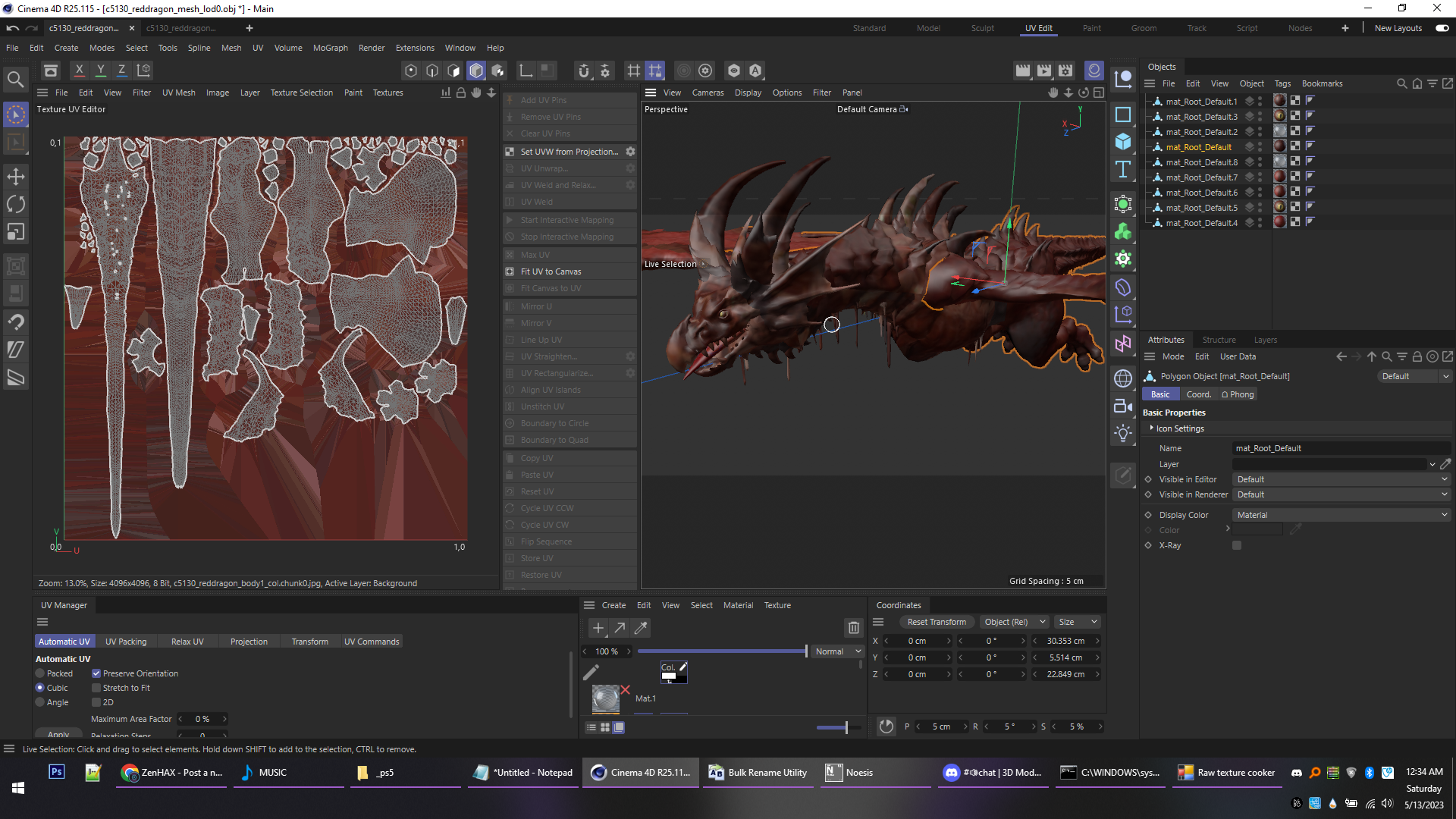Click the Fit UV to Canvas command
Viewport: 1456px width, 819px height.
(551, 271)
